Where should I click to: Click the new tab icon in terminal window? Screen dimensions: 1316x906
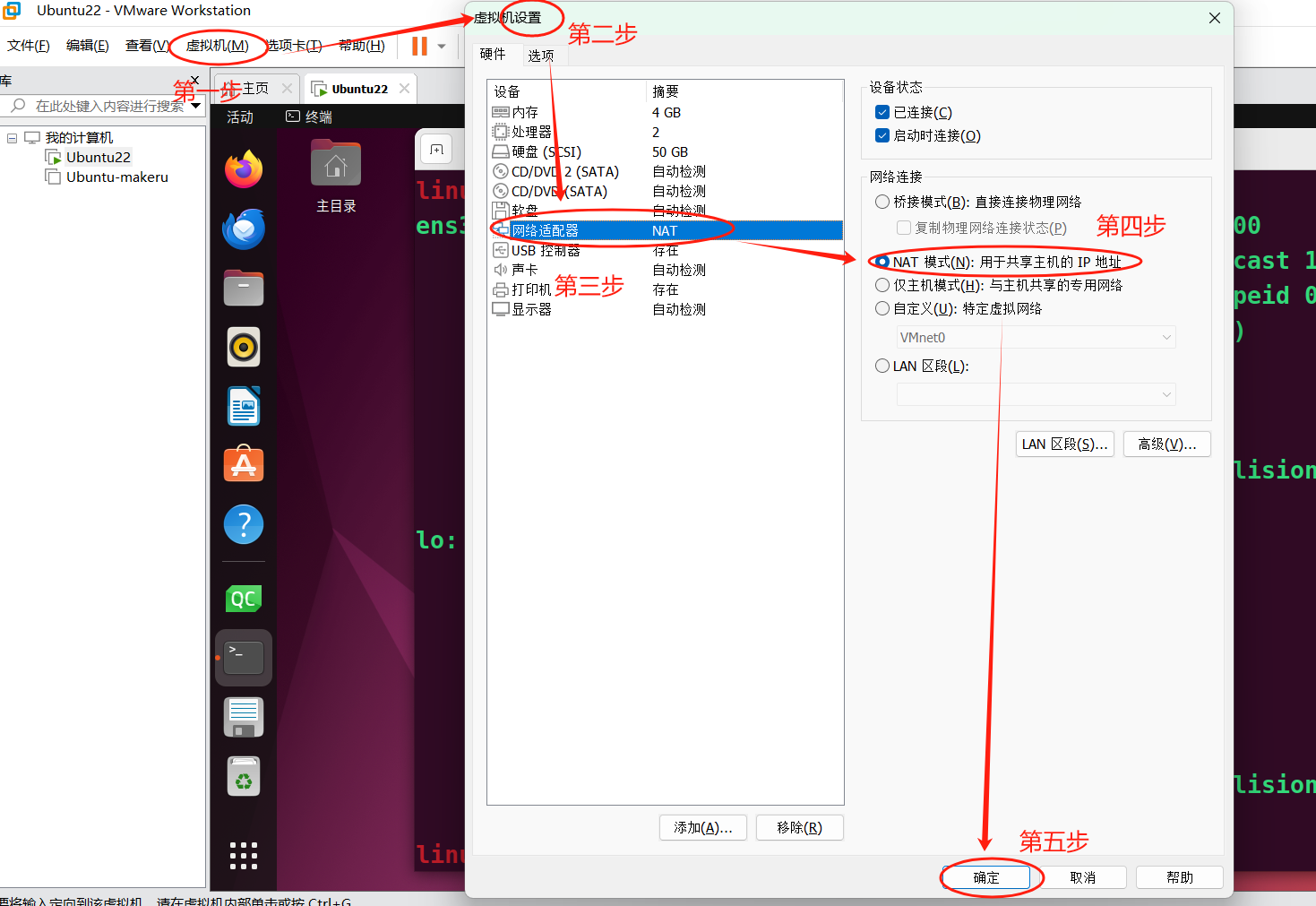437,150
